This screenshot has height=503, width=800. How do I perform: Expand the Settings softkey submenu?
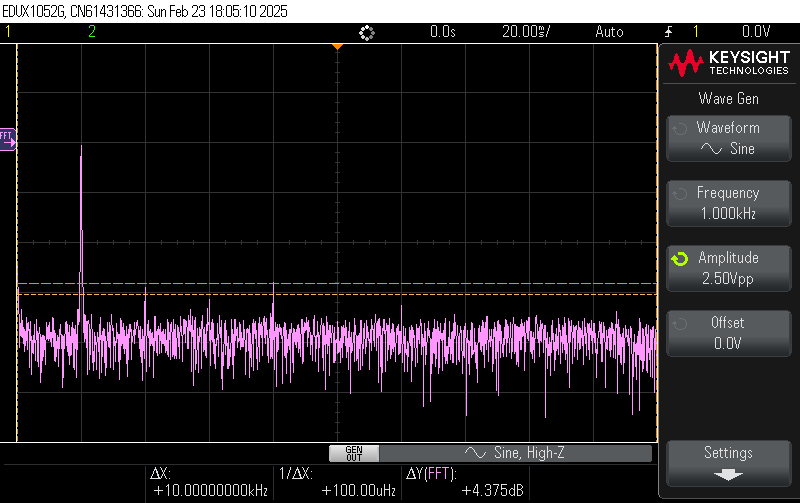(727, 463)
